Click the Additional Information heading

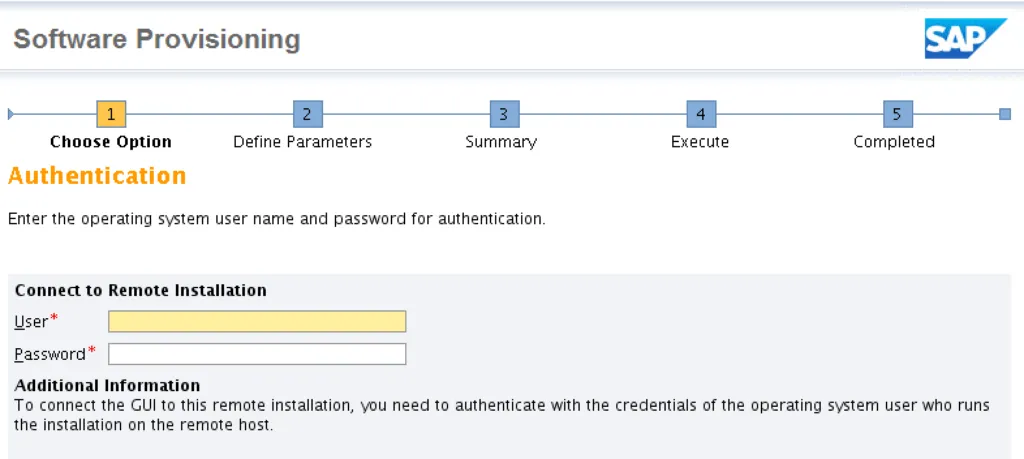[x=107, y=385]
